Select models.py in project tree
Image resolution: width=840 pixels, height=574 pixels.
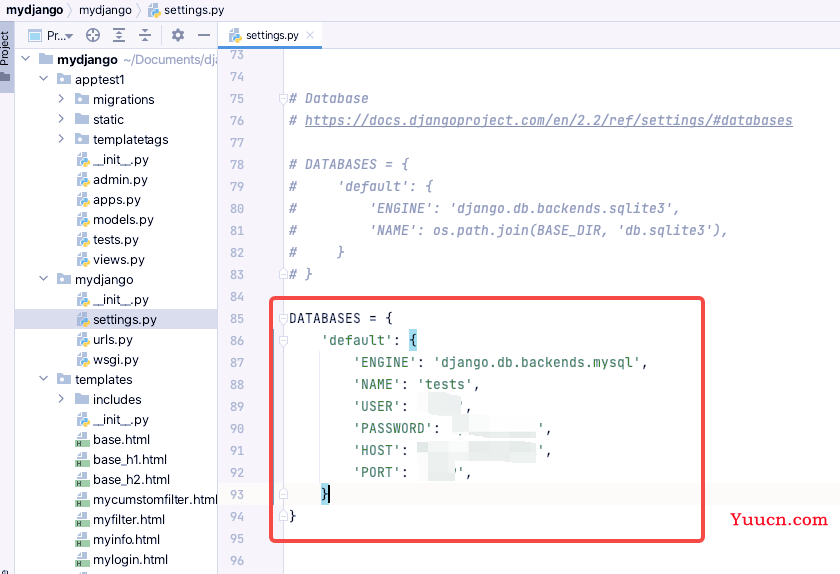(x=115, y=220)
